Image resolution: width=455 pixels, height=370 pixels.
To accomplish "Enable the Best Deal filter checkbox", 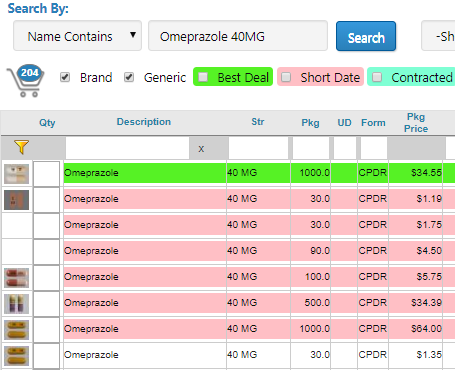I will coord(203,77).
